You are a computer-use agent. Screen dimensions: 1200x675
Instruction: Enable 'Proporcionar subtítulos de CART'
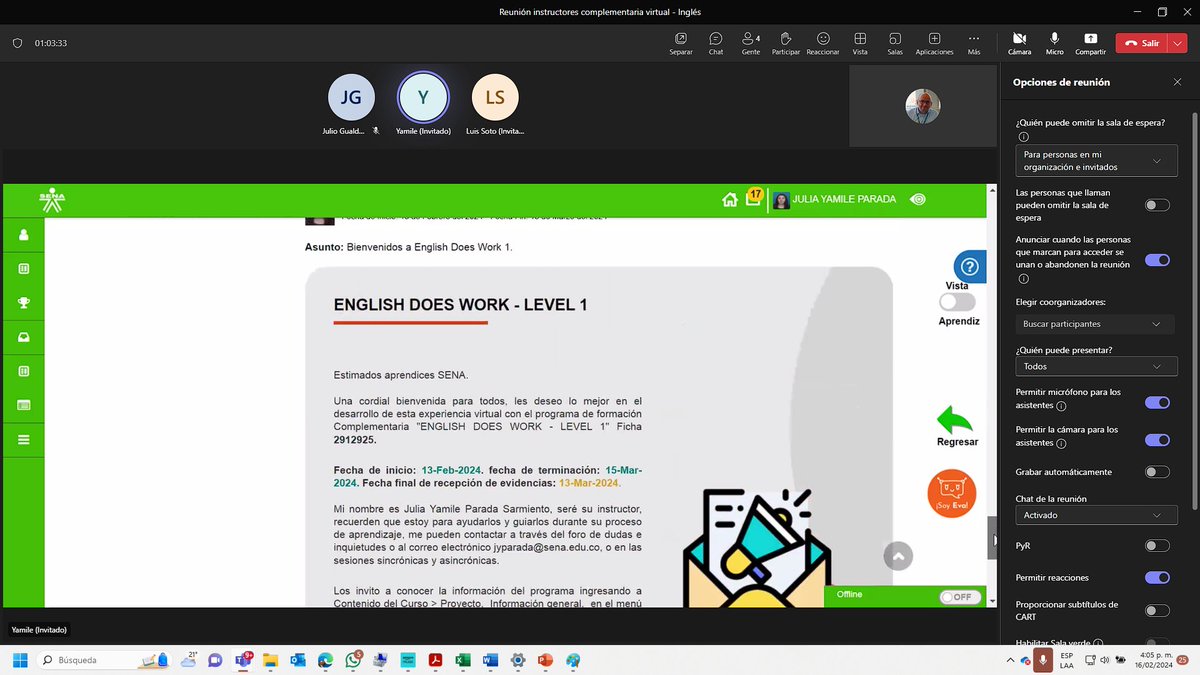(1157, 610)
